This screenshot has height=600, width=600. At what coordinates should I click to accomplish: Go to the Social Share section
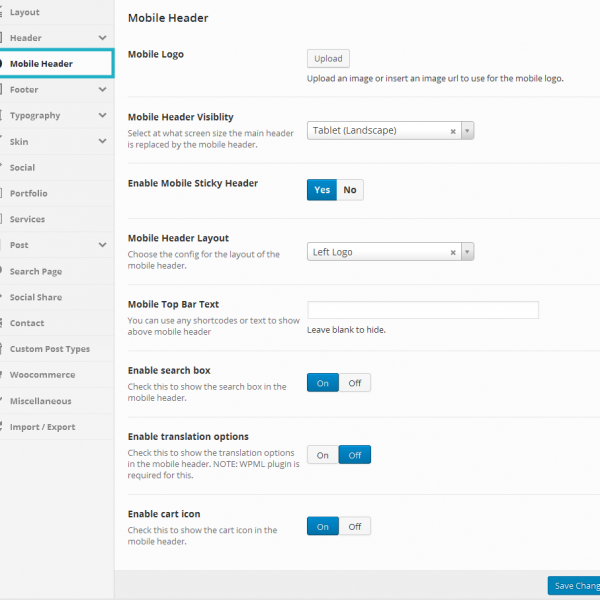[x=36, y=297]
